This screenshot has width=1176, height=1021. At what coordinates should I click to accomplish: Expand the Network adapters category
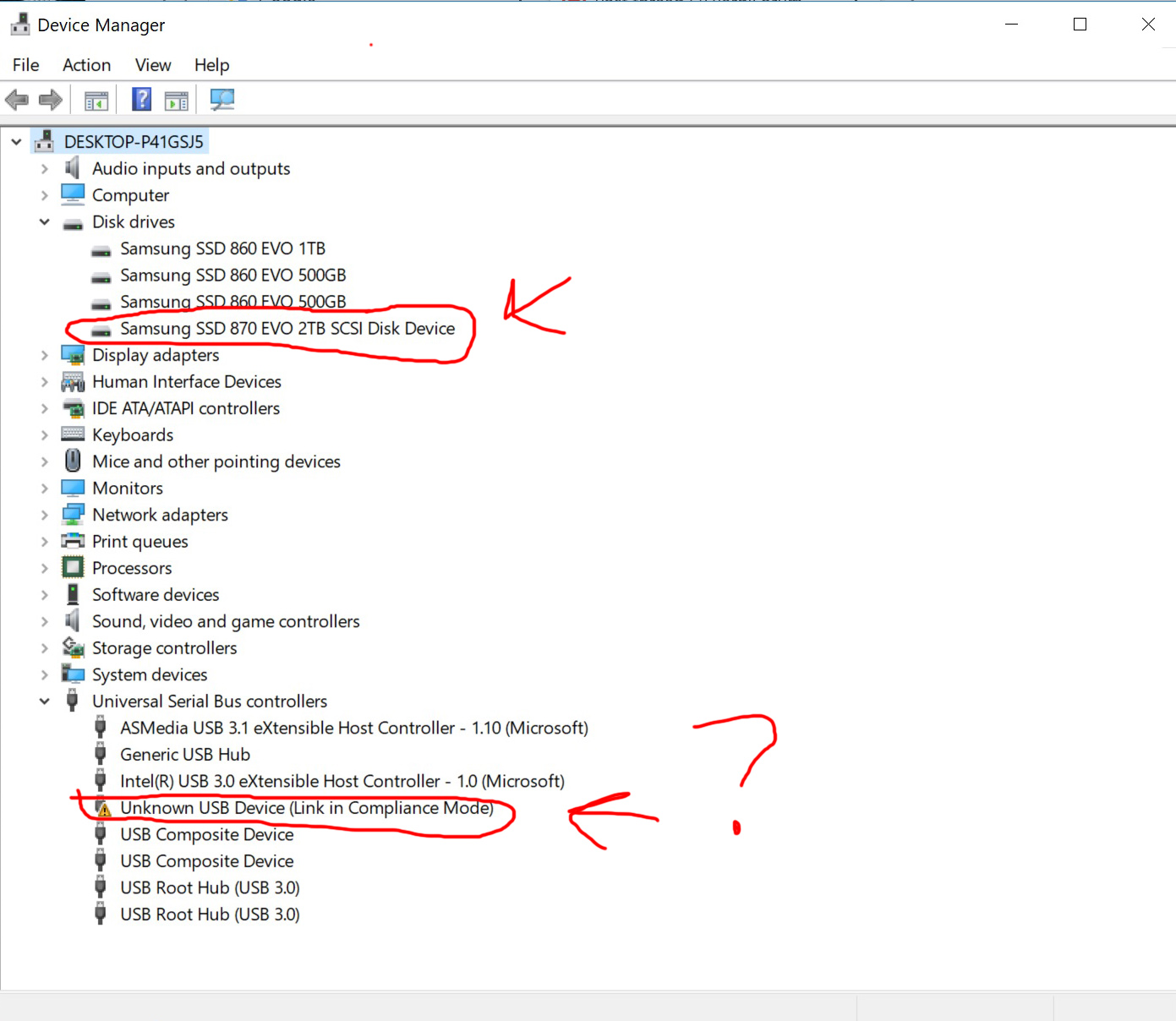pyautogui.click(x=44, y=514)
